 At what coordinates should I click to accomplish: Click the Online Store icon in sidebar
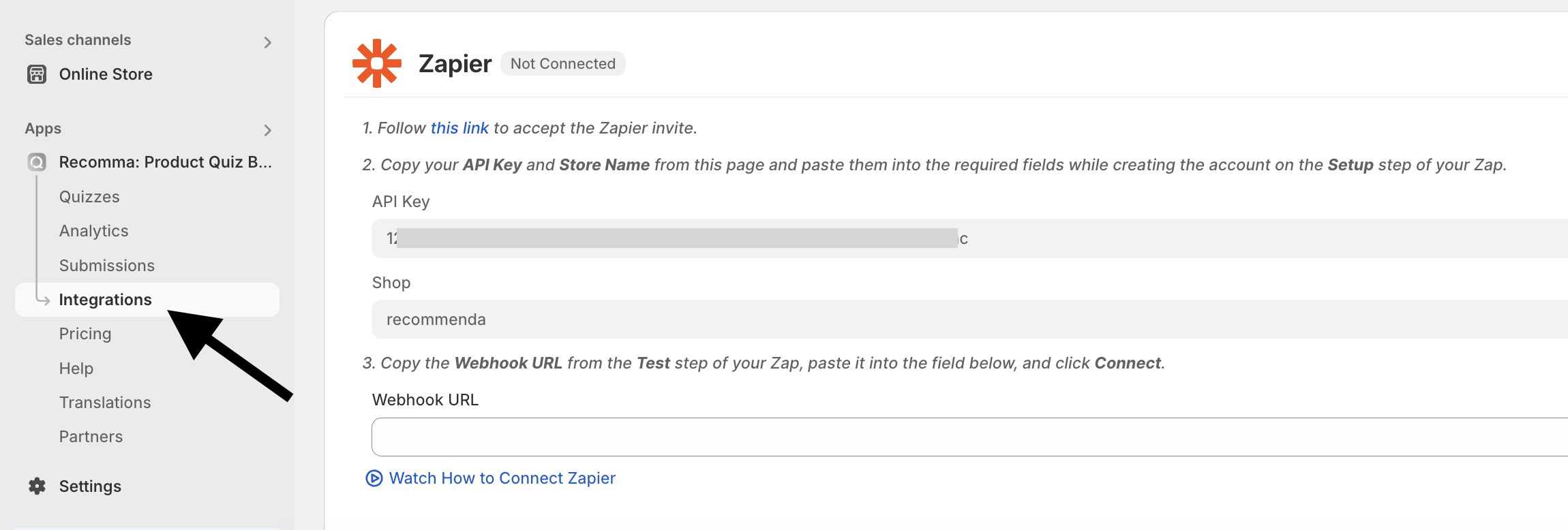37,74
